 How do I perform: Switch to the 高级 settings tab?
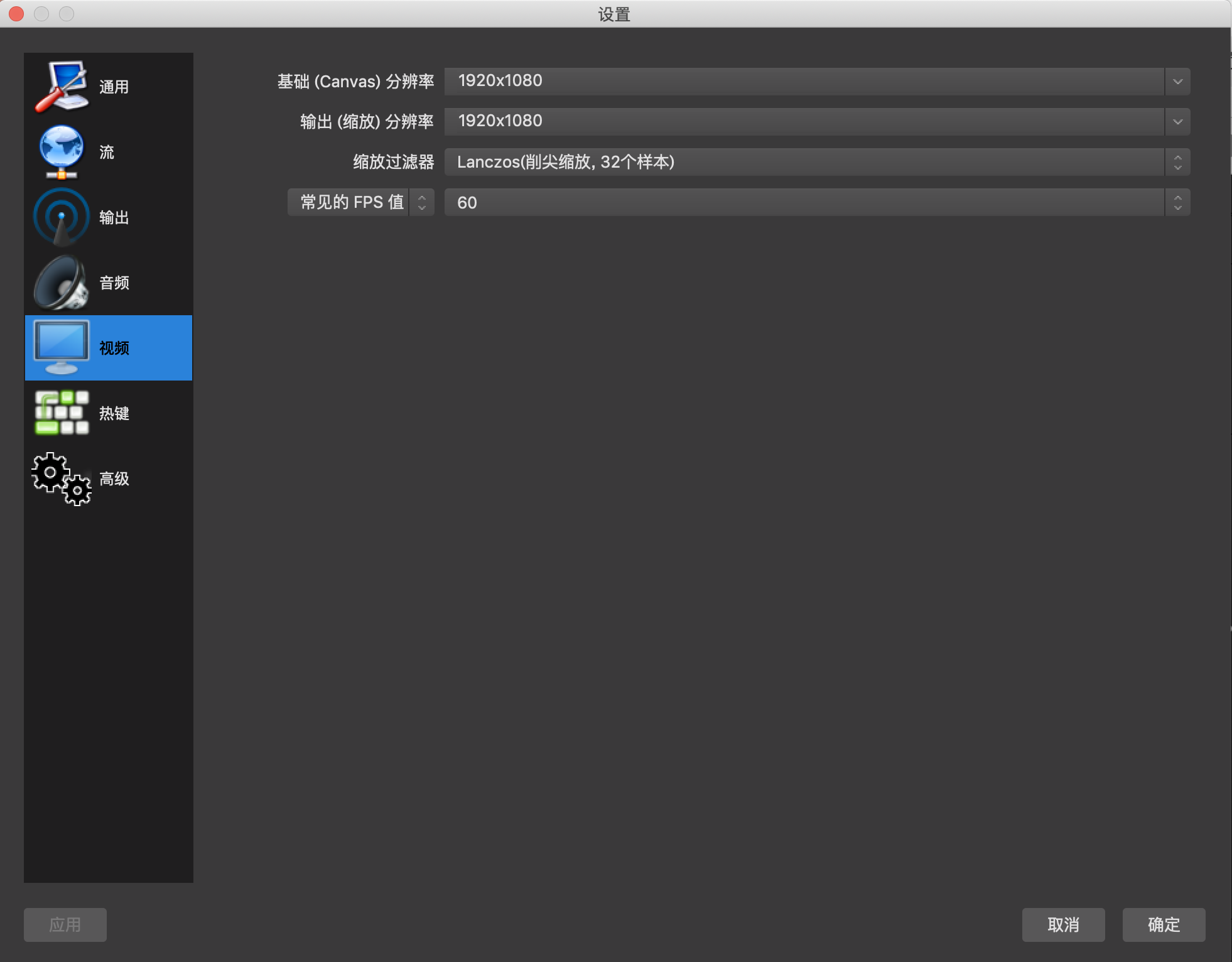point(114,478)
